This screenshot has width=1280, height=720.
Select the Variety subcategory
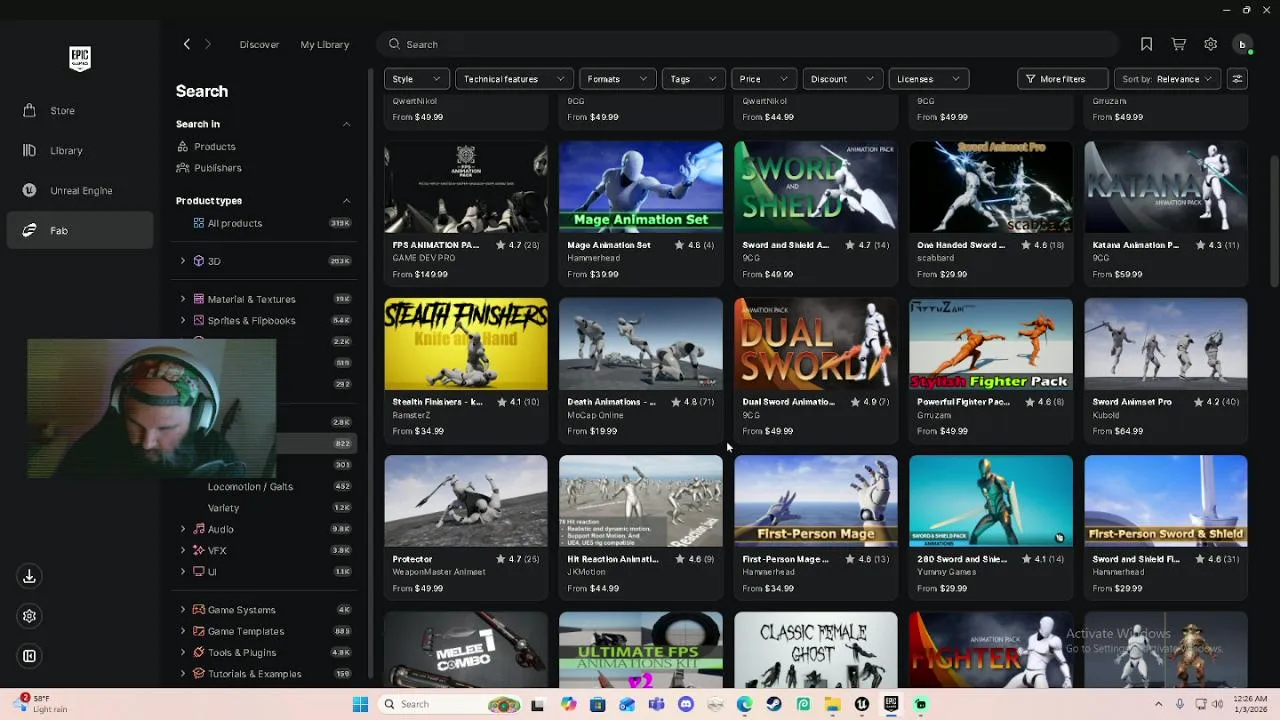click(223, 508)
